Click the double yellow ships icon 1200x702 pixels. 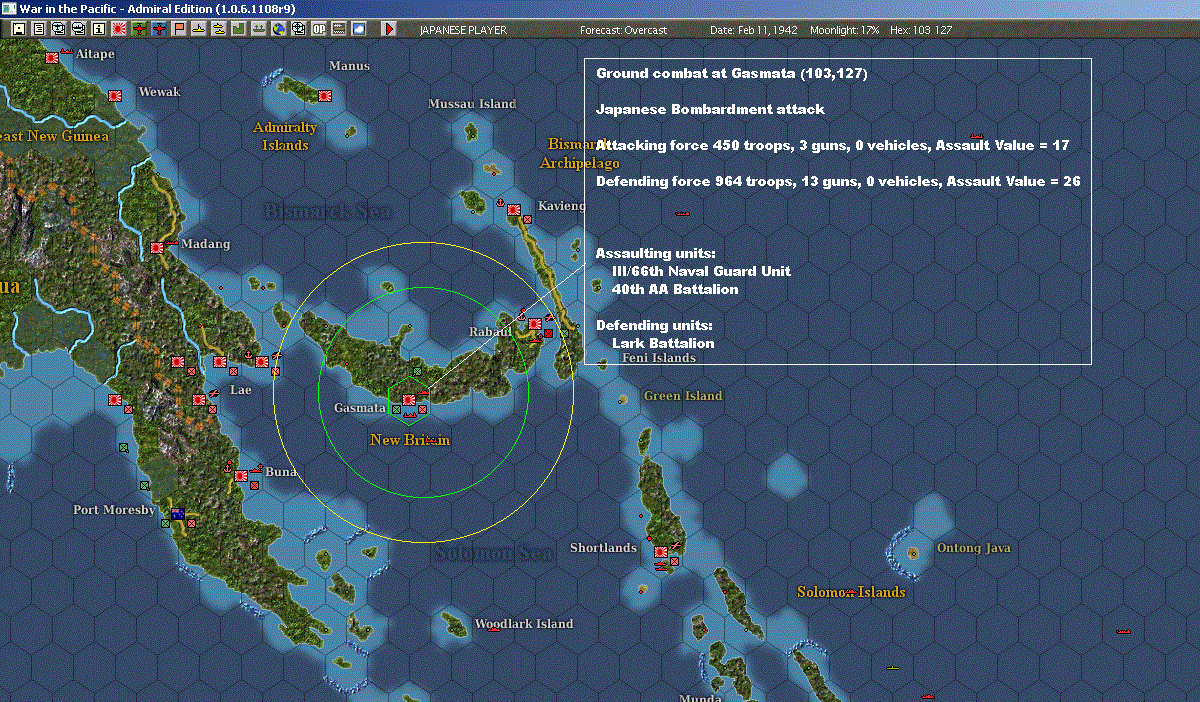218,29
